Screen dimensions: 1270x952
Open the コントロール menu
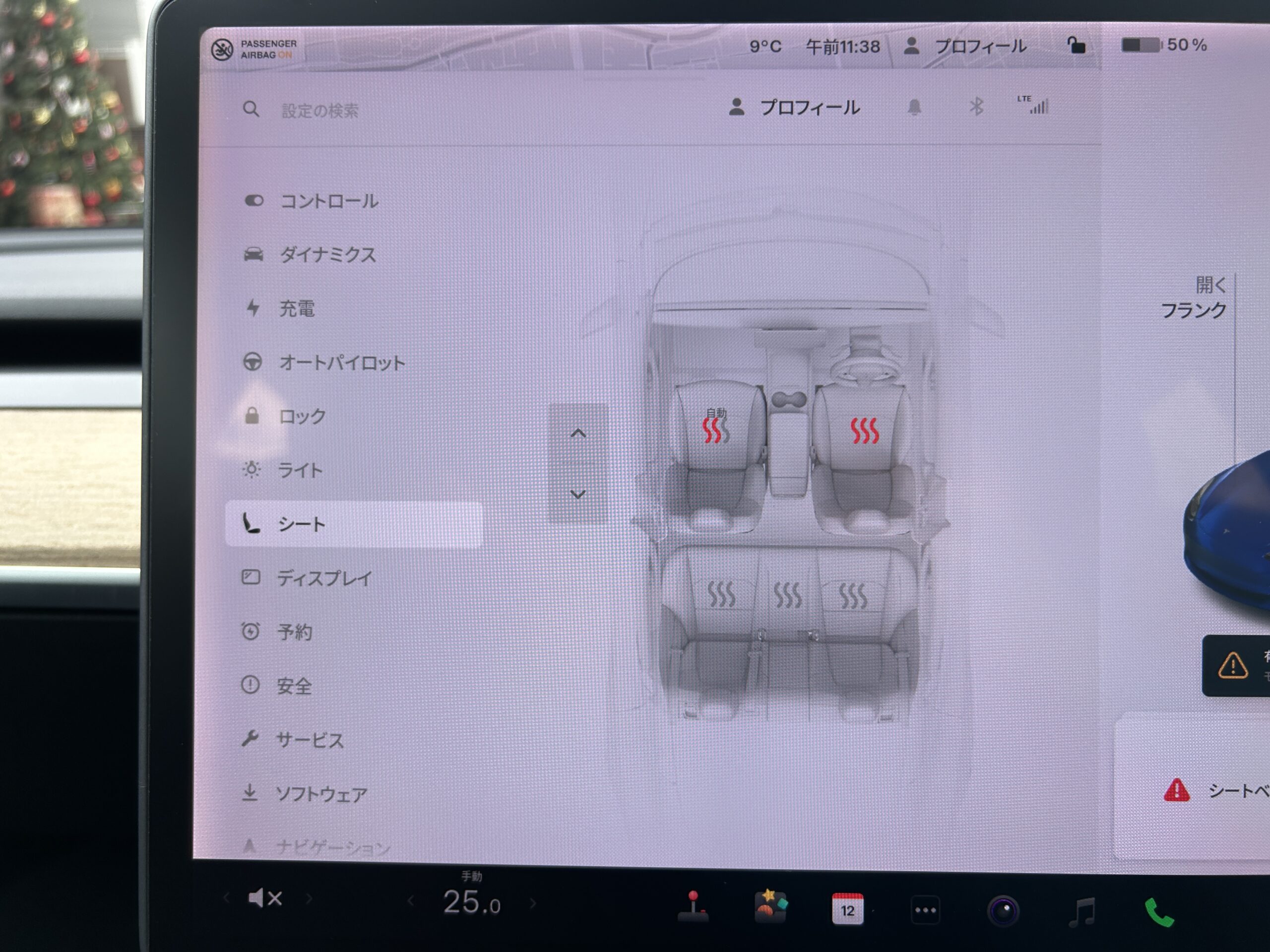(328, 201)
